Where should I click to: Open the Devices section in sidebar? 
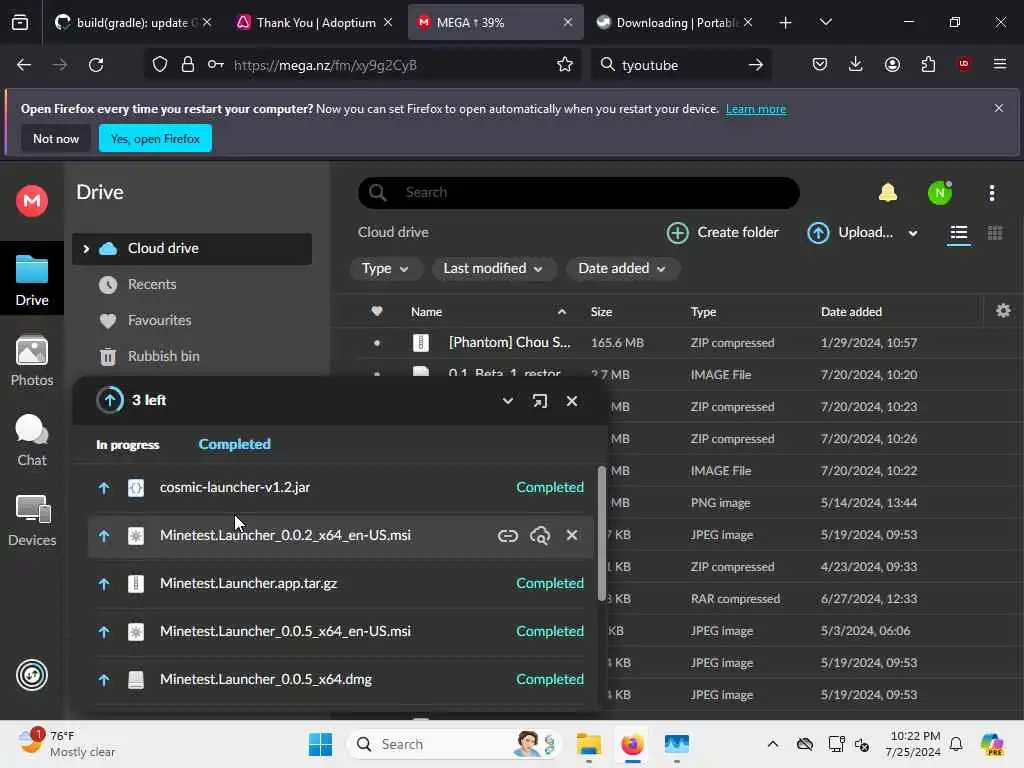[x=32, y=520]
